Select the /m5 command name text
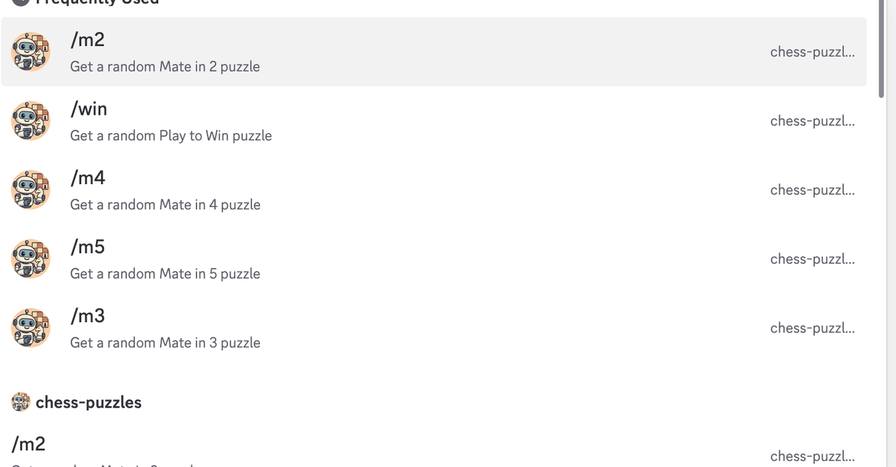 [x=88, y=247]
